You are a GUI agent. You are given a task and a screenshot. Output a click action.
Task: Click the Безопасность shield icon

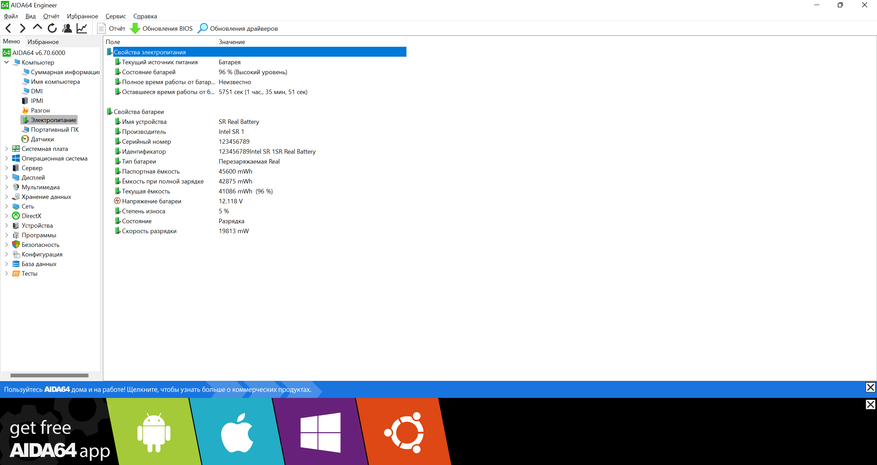click(16, 245)
